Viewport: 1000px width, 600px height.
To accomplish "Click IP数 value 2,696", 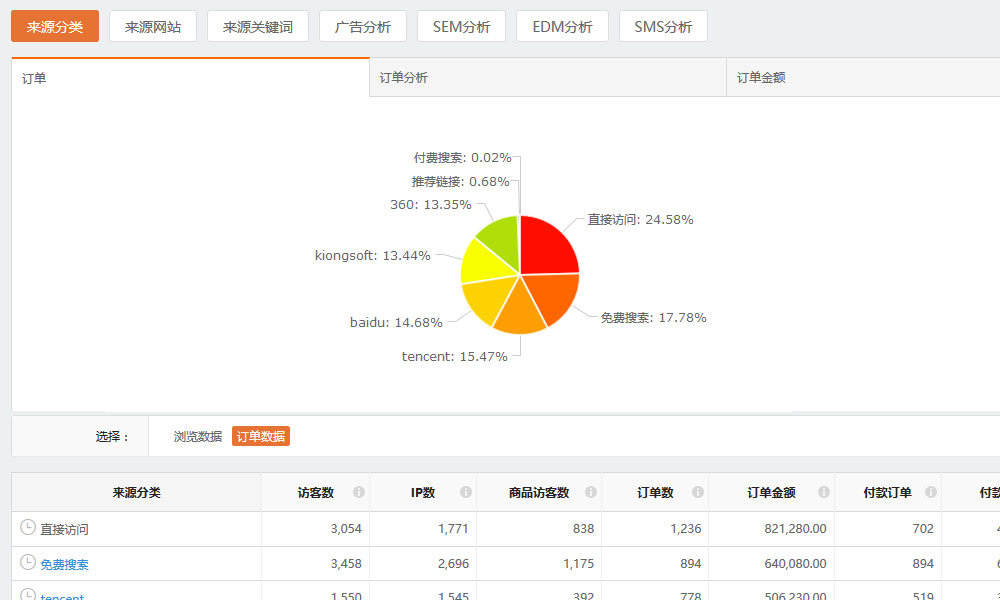I will (453, 564).
